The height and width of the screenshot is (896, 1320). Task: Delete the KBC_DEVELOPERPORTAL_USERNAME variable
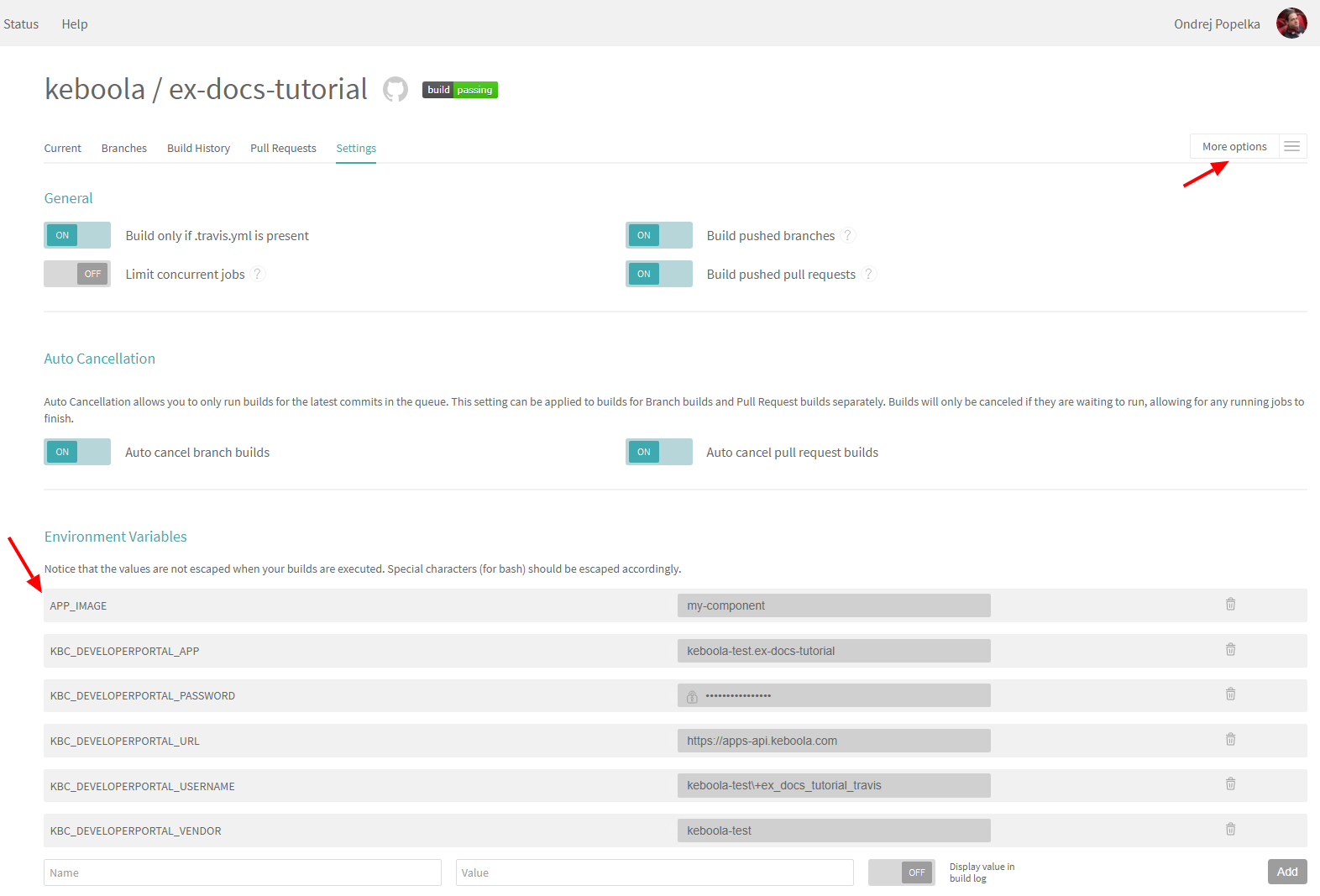click(1230, 783)
